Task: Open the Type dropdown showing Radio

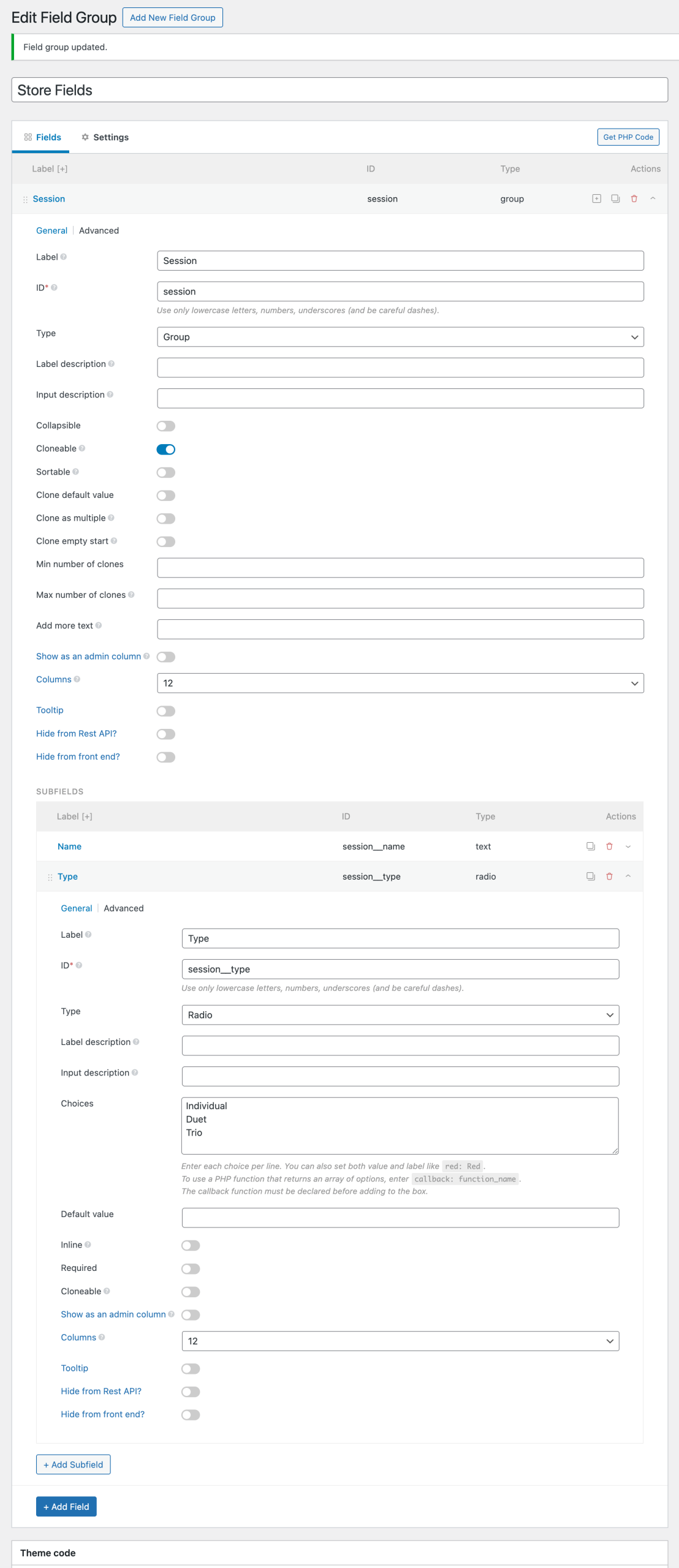Action: pyautogui.click(x=400, y=1015)
